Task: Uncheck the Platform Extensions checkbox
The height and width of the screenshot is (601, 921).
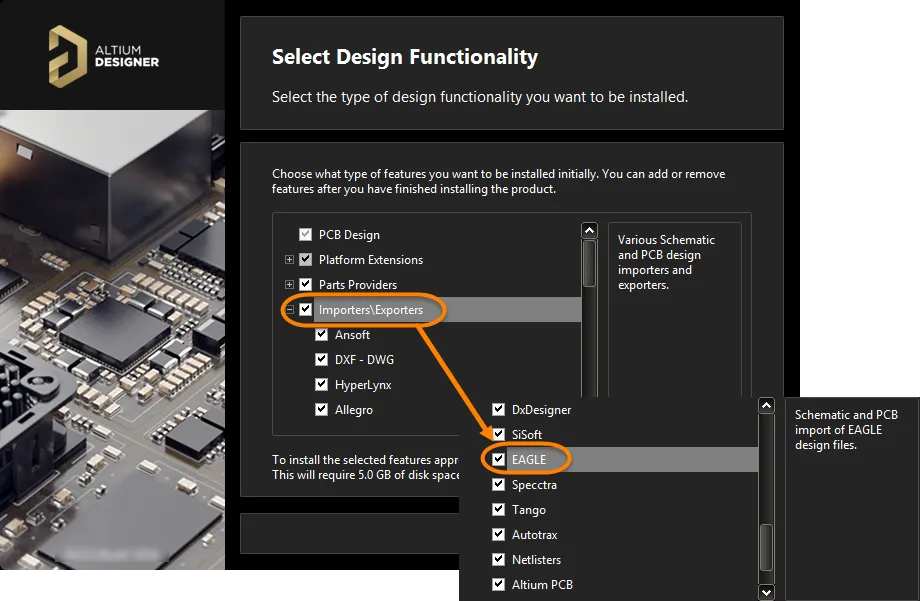Action: coord(305,259)
